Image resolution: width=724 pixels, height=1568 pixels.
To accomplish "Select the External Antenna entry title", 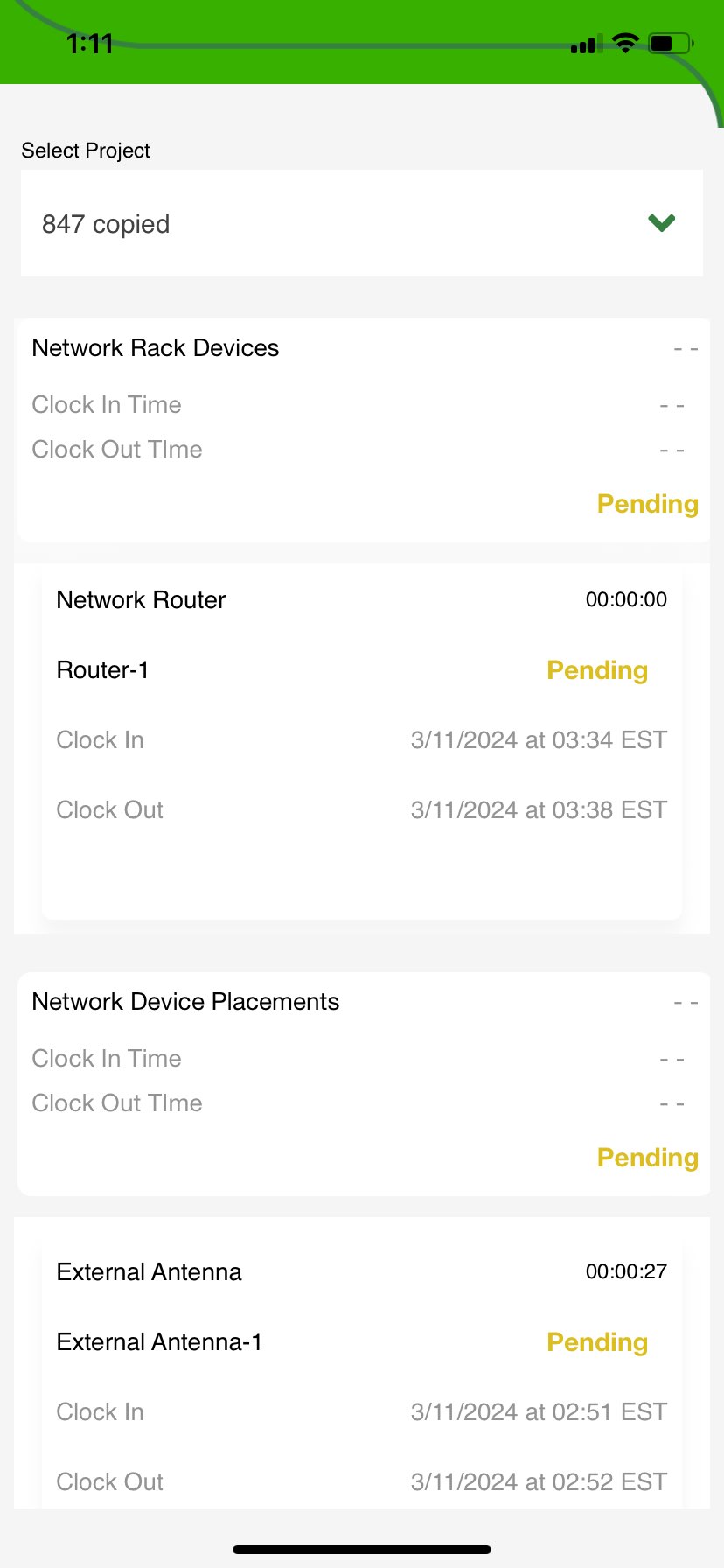I will pos(150,1272).
